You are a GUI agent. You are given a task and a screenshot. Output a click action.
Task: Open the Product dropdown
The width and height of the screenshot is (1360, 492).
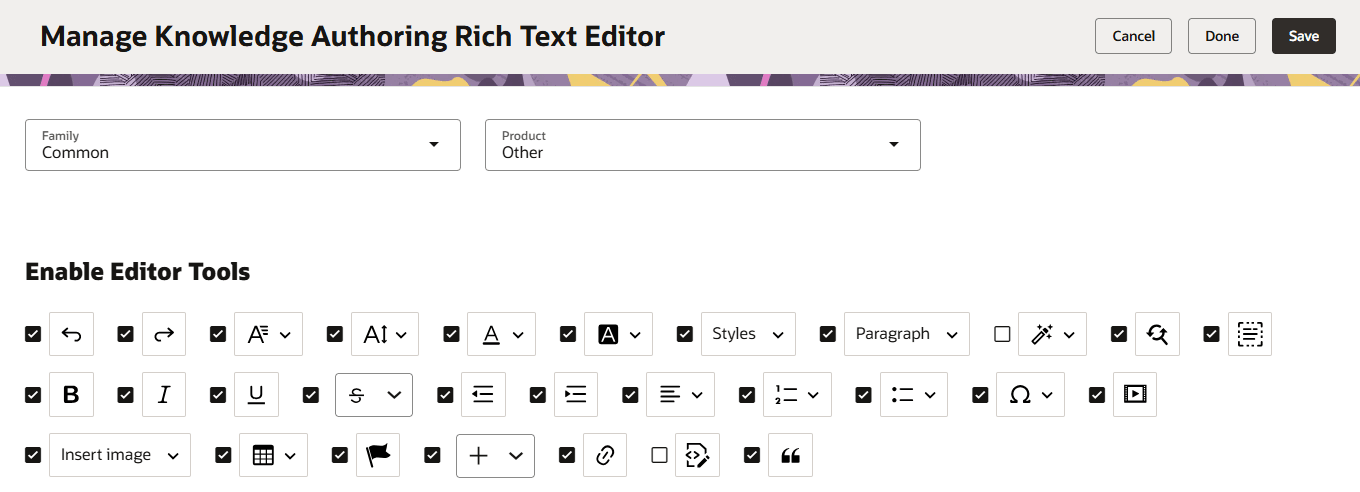(x=703, y=145)
